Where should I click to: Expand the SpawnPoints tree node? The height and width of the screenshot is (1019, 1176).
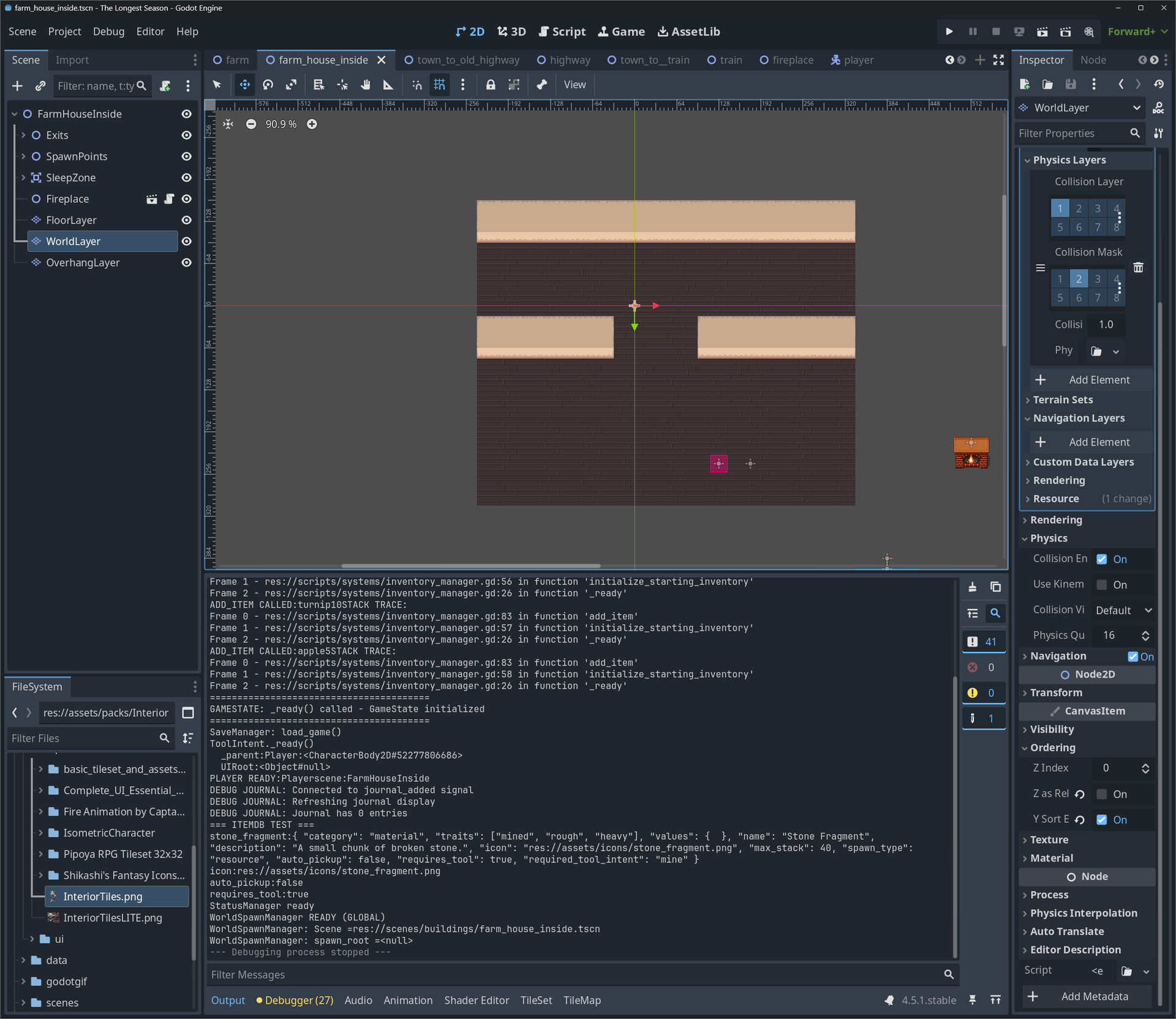[23, 156]
